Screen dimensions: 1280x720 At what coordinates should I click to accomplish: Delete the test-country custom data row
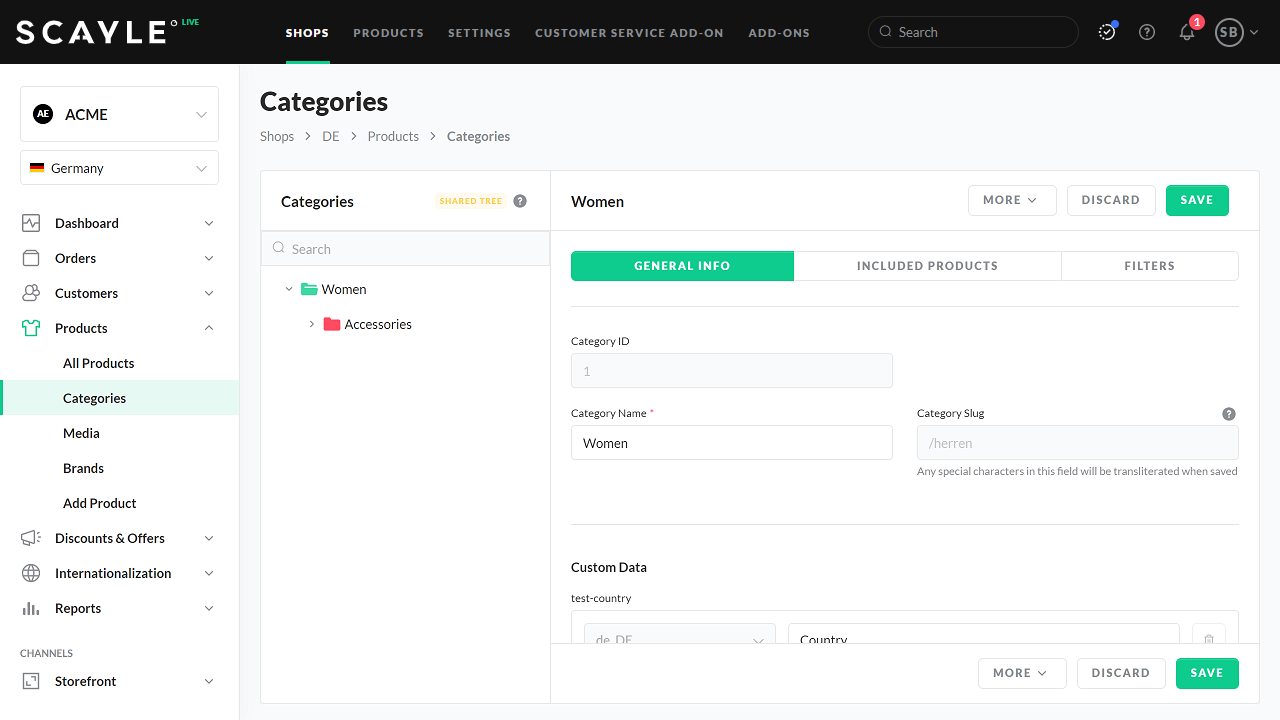(x=1208, y=636)
